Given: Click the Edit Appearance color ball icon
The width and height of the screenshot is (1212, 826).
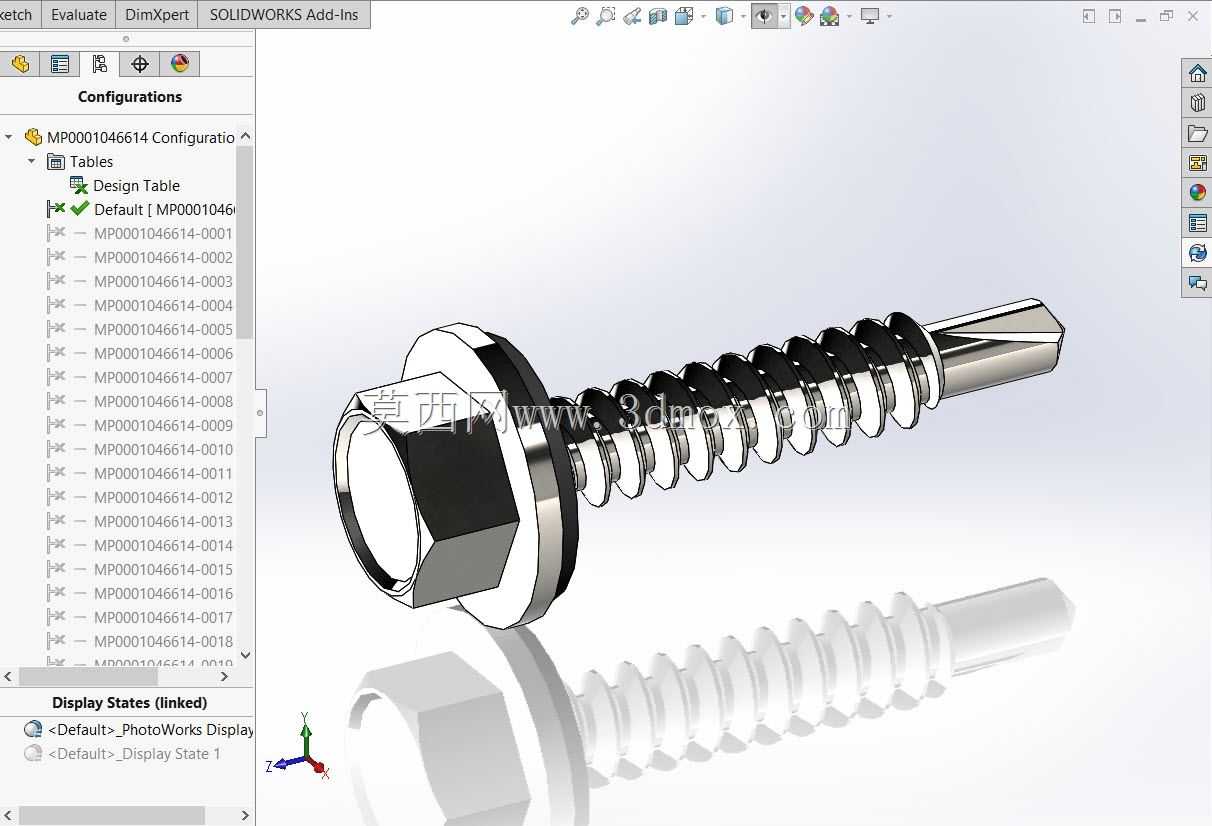Looking at the screenshot, I should (803, 16).
